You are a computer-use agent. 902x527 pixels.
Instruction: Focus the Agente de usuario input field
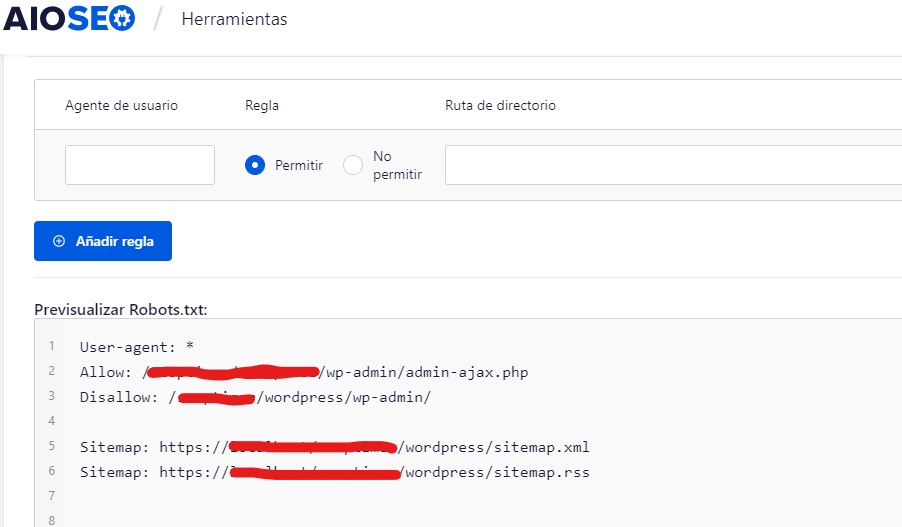tap(140, 165)
